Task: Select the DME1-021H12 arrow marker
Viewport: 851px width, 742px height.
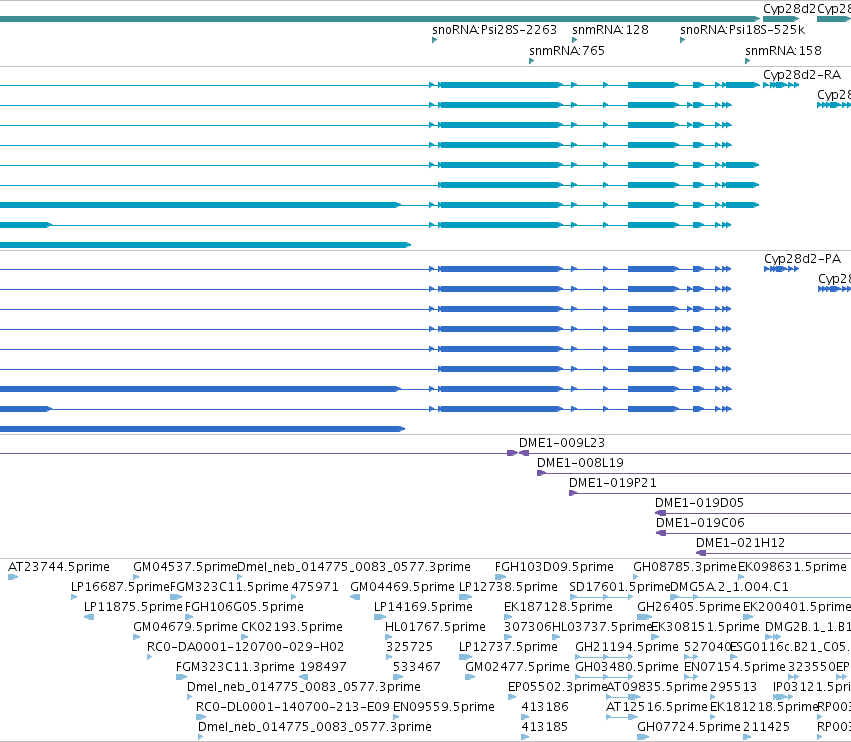Action: click(701, 553)
